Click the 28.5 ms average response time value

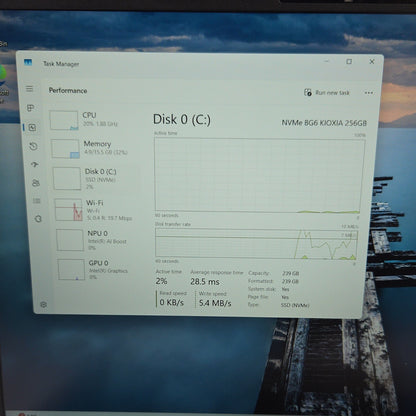pos(205,282)
